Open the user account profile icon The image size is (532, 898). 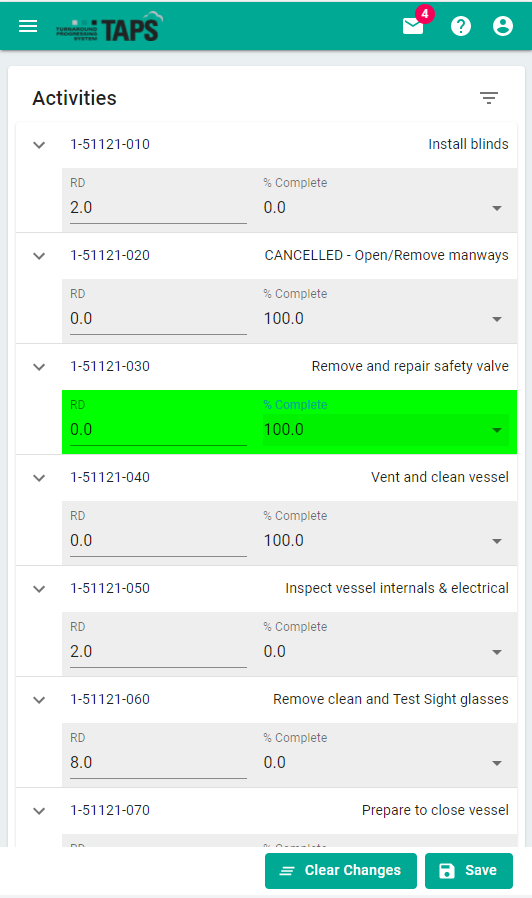point(502,26)
